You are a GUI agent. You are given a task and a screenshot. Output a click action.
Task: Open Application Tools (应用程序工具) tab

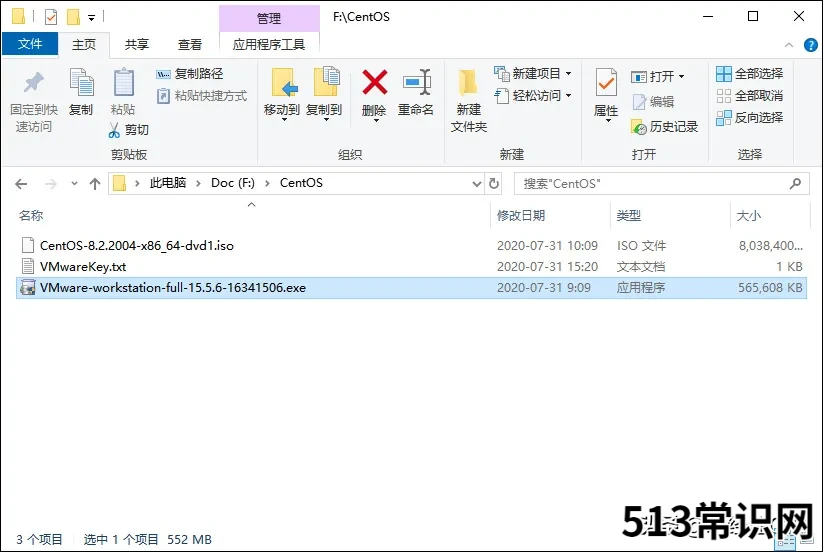tap(269, 45)
